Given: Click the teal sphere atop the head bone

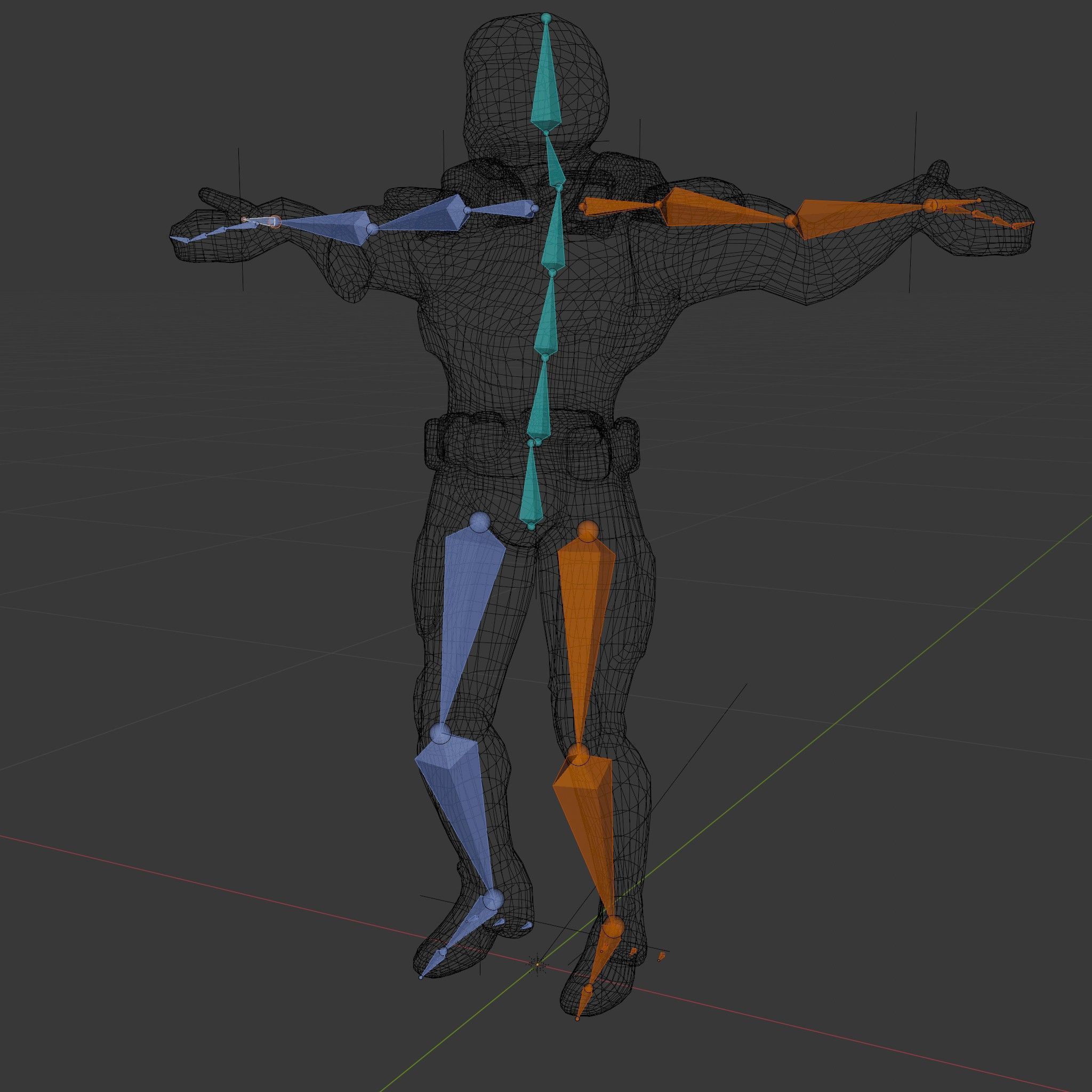Looking at the screenshot, I should pyautogui.click(x=545, y=18).
